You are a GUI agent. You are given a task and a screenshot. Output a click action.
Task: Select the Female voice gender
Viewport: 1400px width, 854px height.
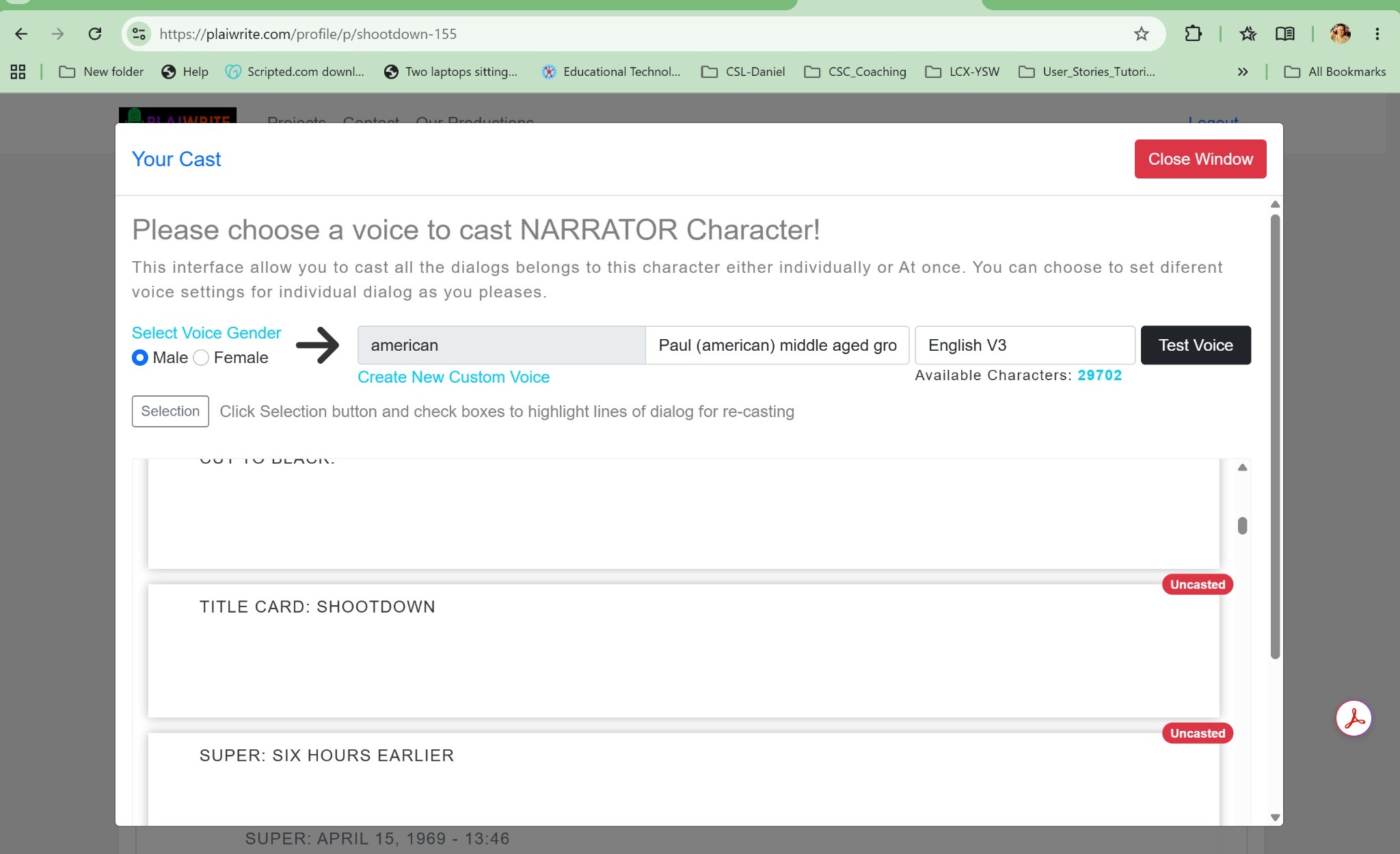[x=201, y=358]
